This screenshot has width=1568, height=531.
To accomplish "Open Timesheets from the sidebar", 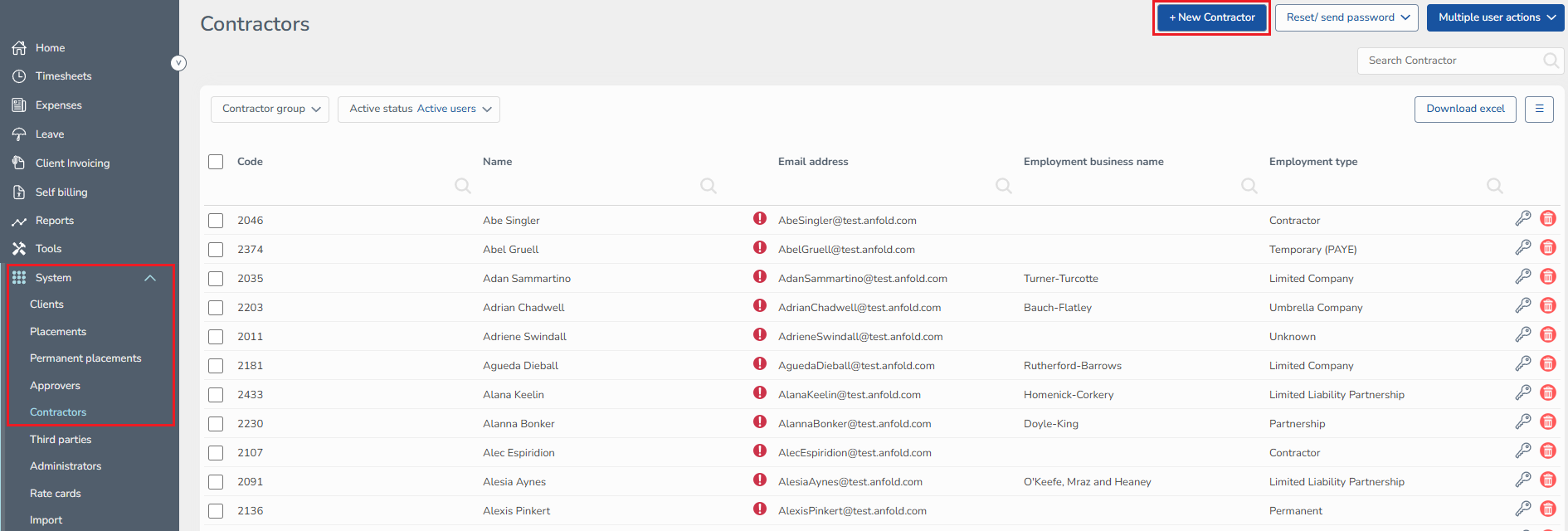I will (63, 76).
